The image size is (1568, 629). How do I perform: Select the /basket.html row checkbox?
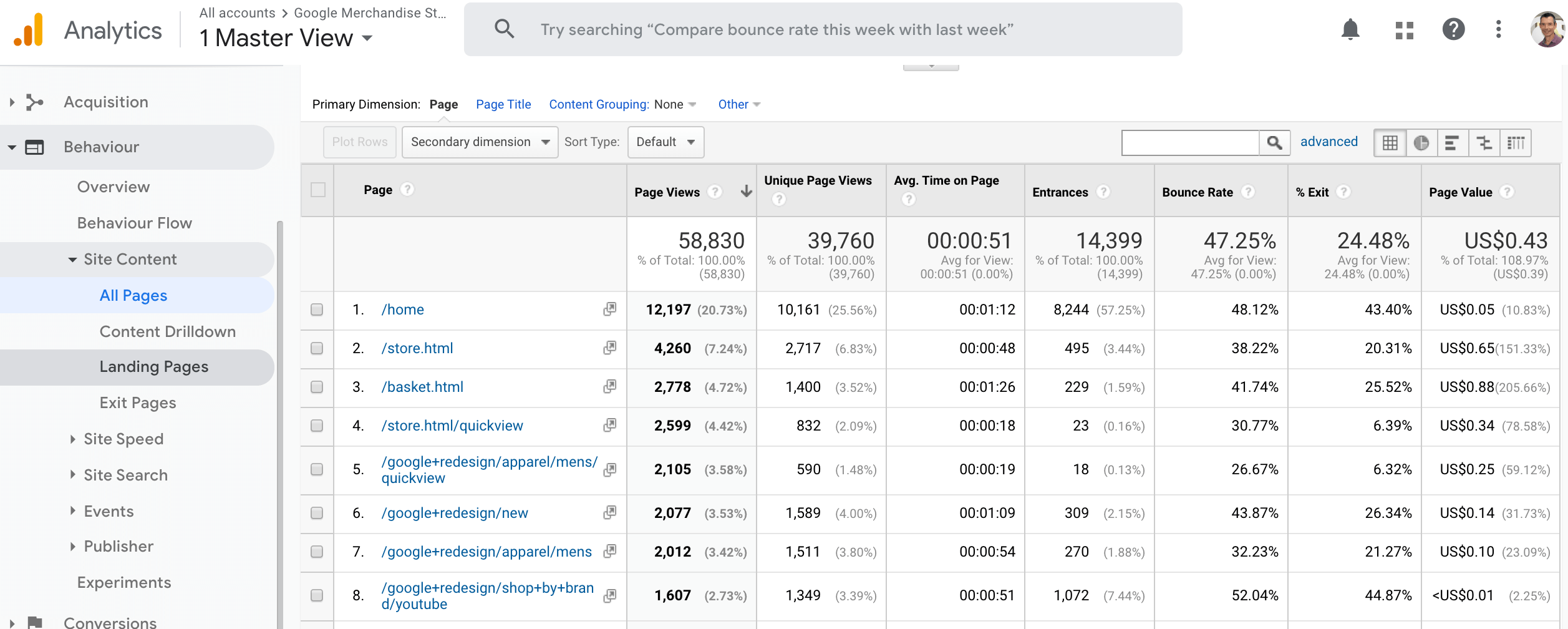(317, 387)
